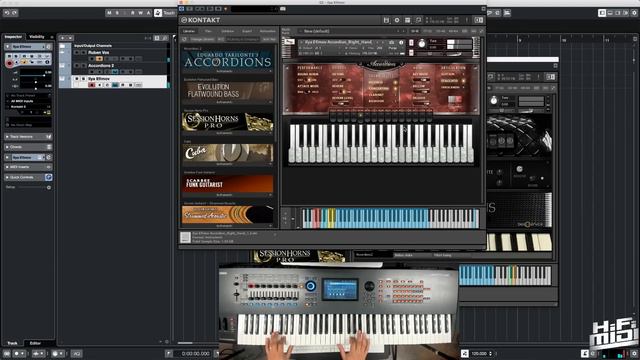Open the Kontakt 5 output routing dropdown
The image size is (640, 360).
28,107
